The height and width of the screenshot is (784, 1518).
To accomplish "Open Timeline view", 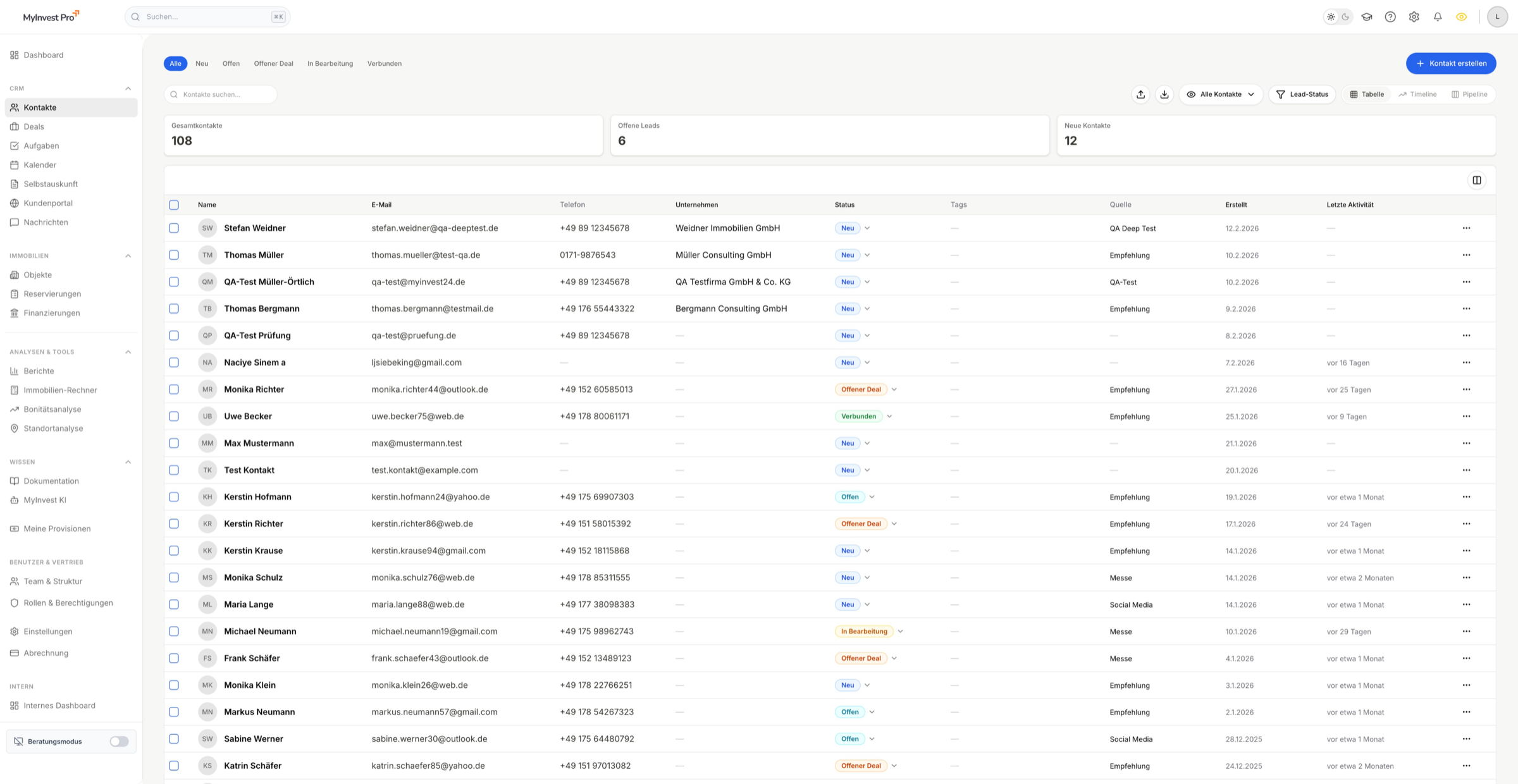I will (x=1417, y=94).
